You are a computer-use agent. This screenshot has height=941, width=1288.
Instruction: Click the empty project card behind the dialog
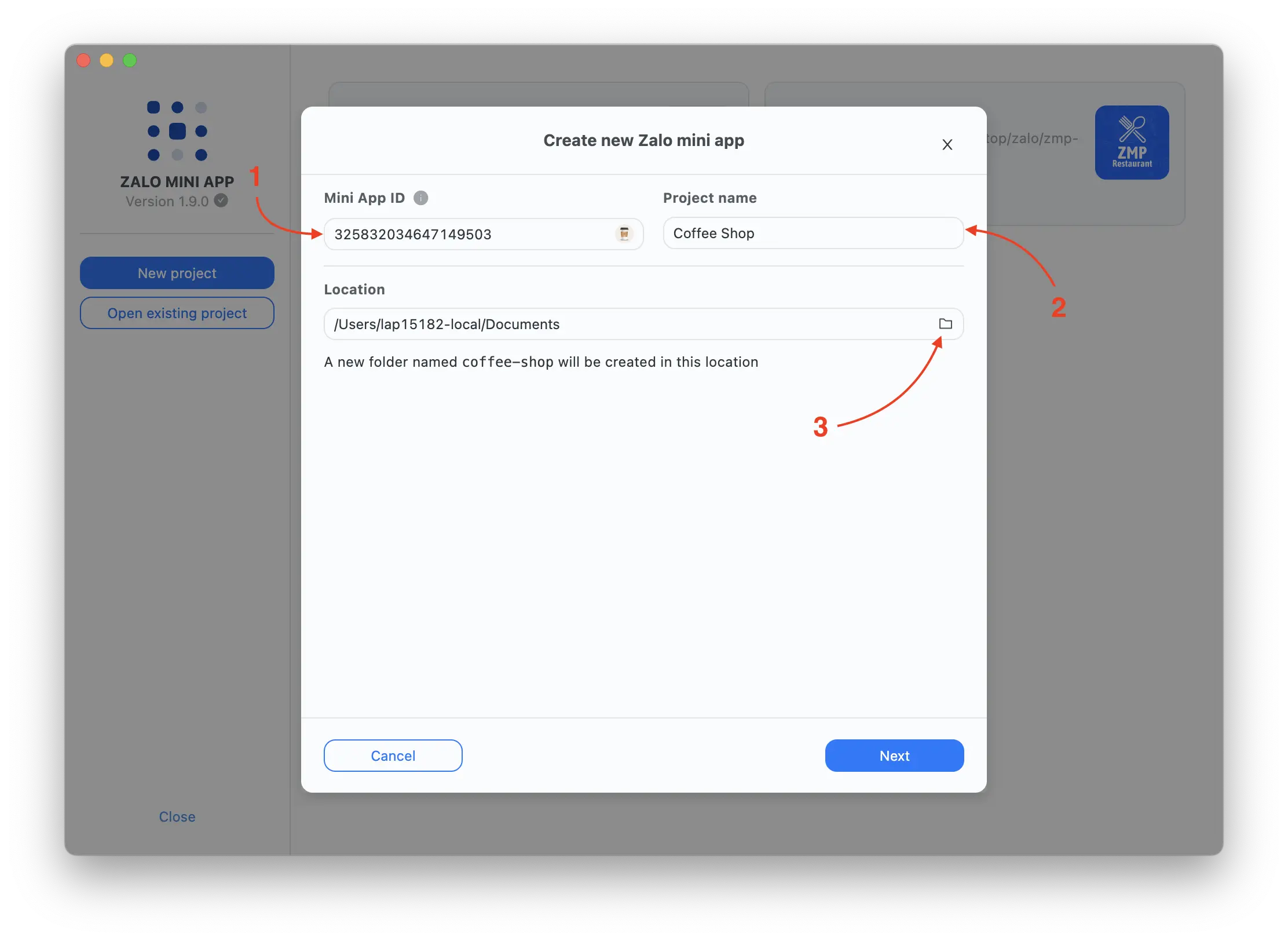[539, 94]
